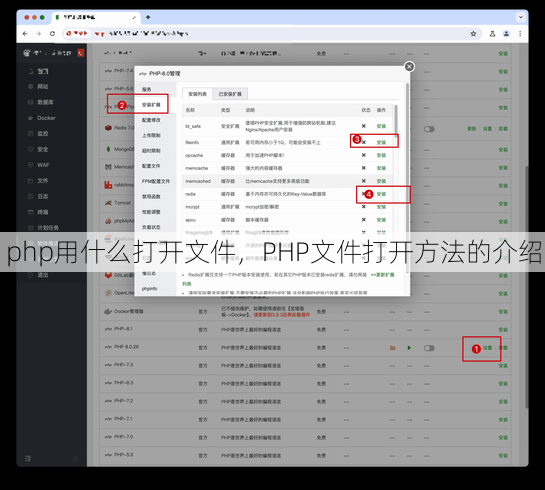Install the mcrypt extension
This screenshot has height=490, width=545.
381,207
